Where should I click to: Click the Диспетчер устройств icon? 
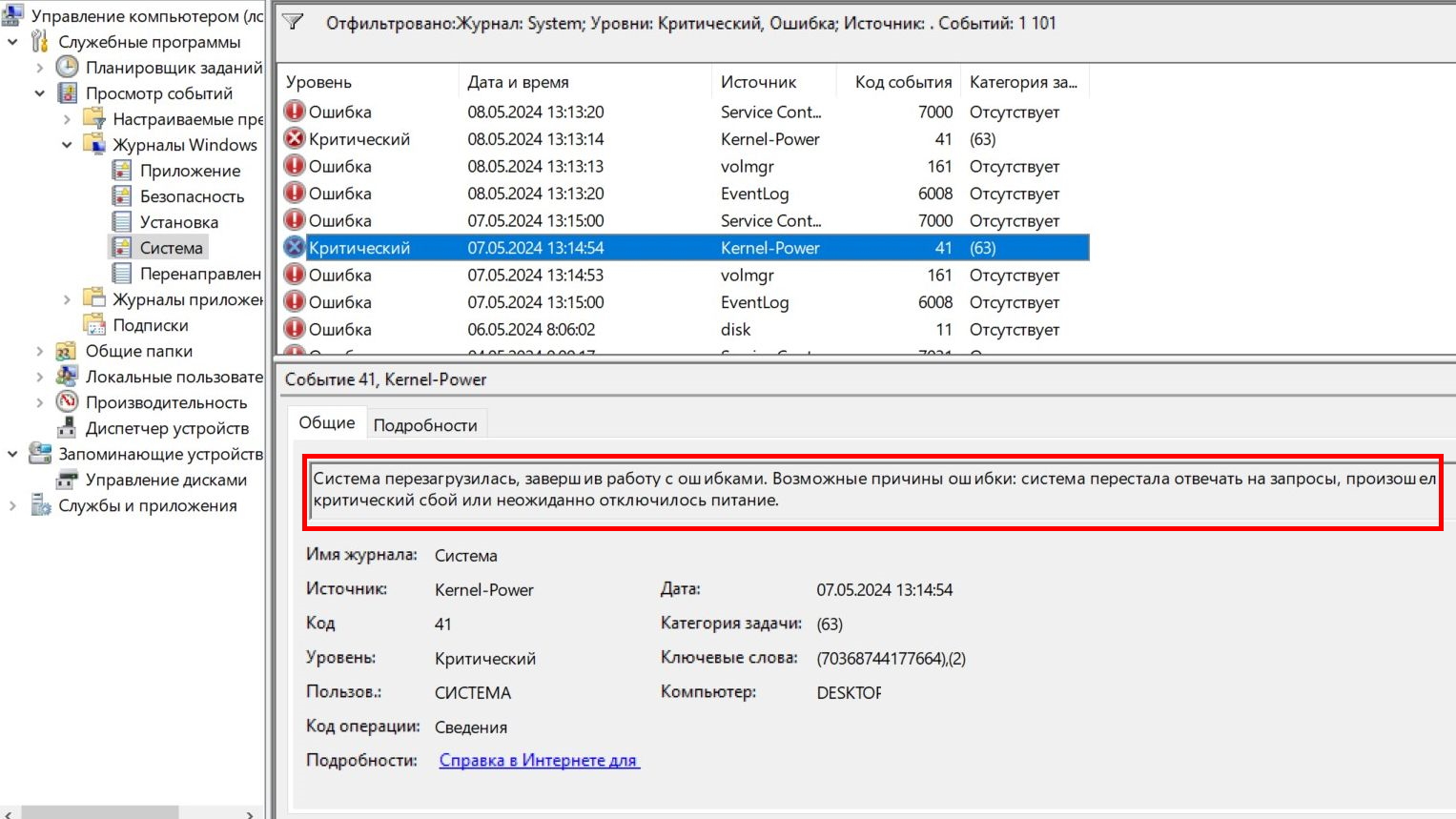click(x=67, y=427)
